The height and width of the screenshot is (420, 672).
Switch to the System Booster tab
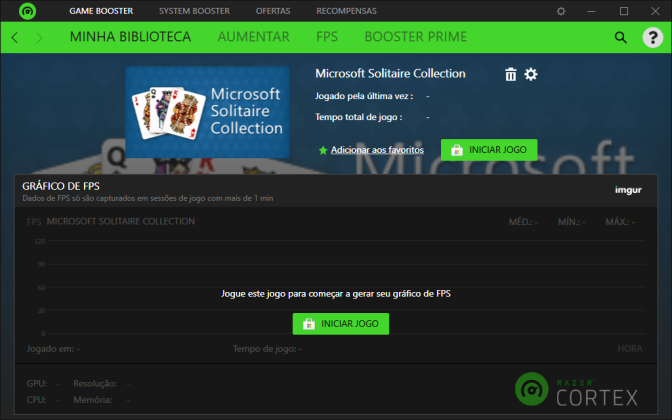[x=194, y=11]
